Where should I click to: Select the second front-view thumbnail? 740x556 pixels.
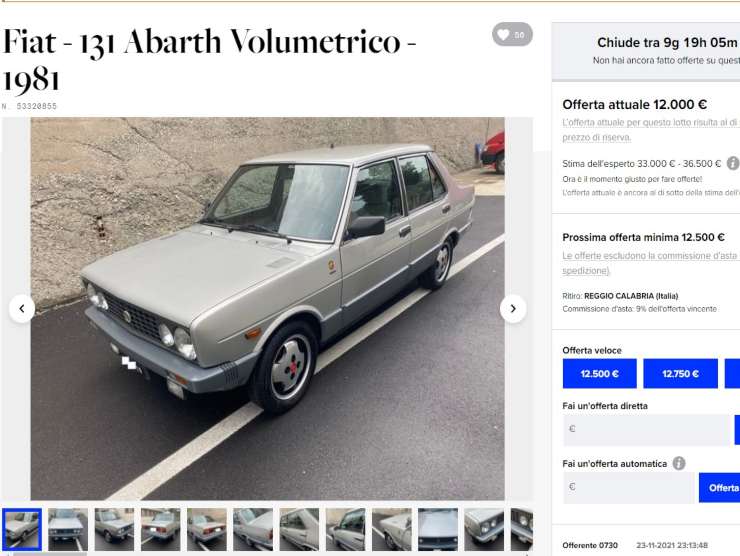[68, 529]
